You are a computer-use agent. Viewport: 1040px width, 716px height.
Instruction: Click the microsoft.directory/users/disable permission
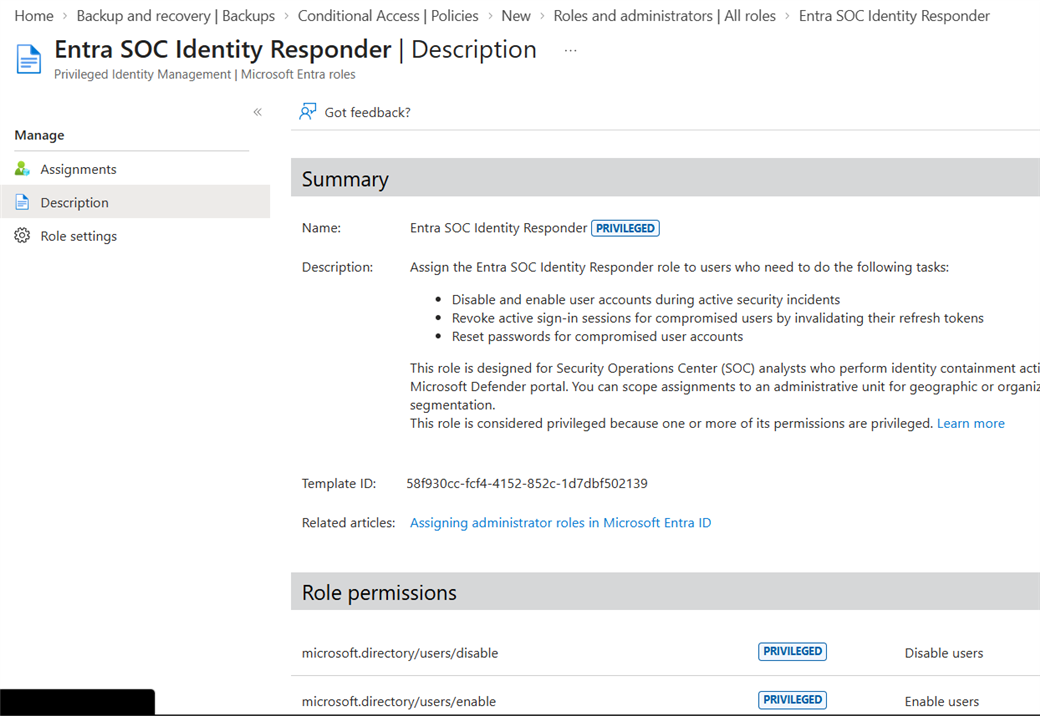(x=400, y=653)
